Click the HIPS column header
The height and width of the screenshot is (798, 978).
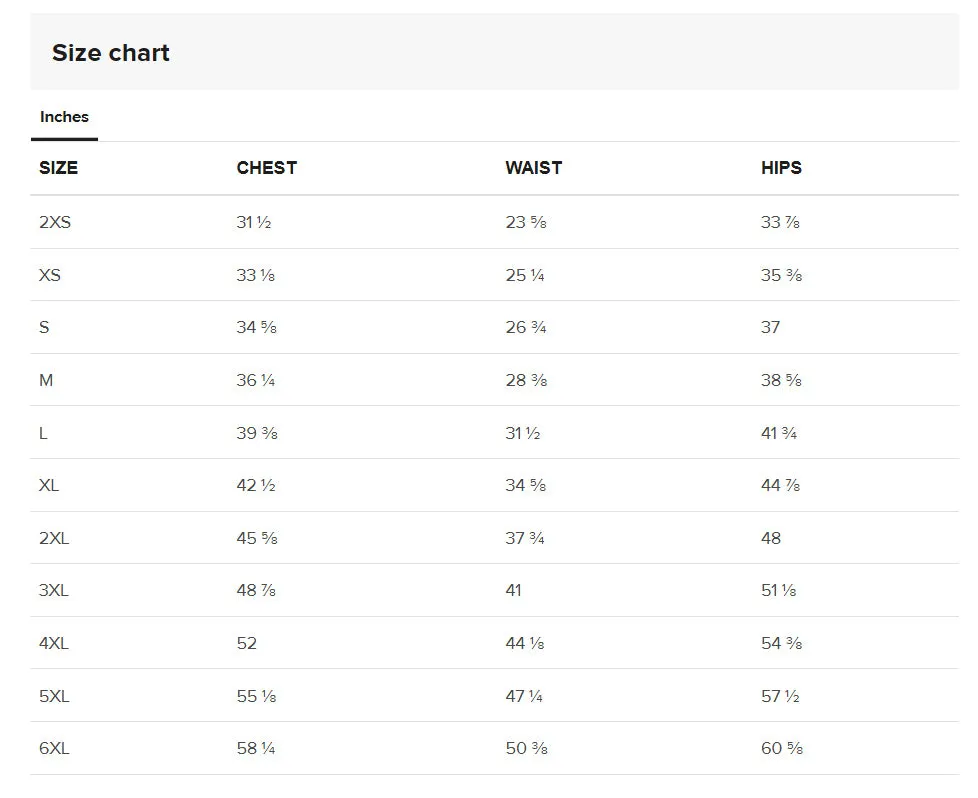point(782,168)
